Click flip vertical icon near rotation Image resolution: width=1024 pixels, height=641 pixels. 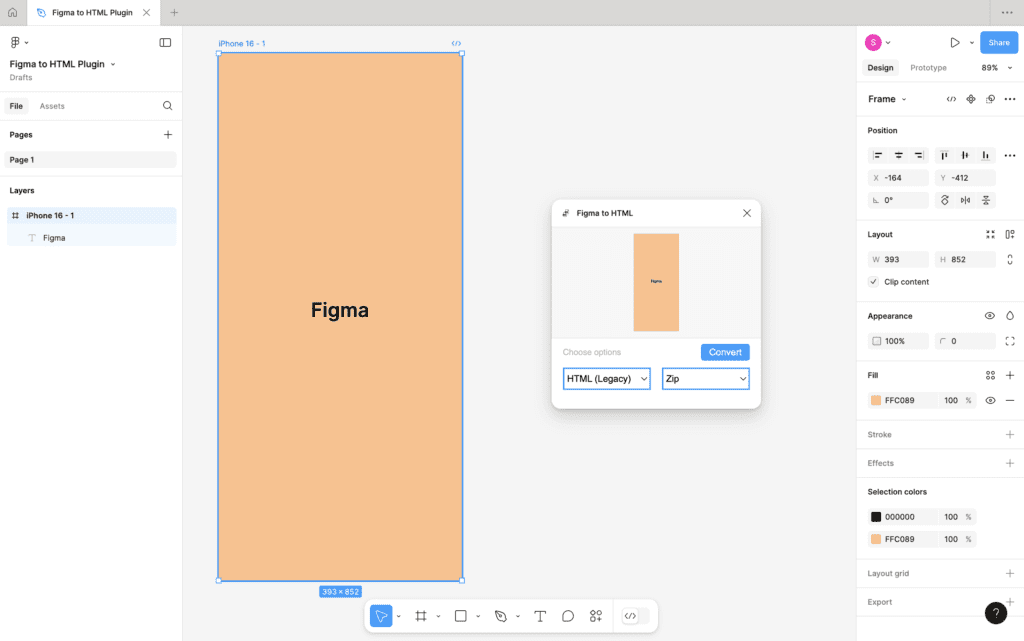coord(986,200)
